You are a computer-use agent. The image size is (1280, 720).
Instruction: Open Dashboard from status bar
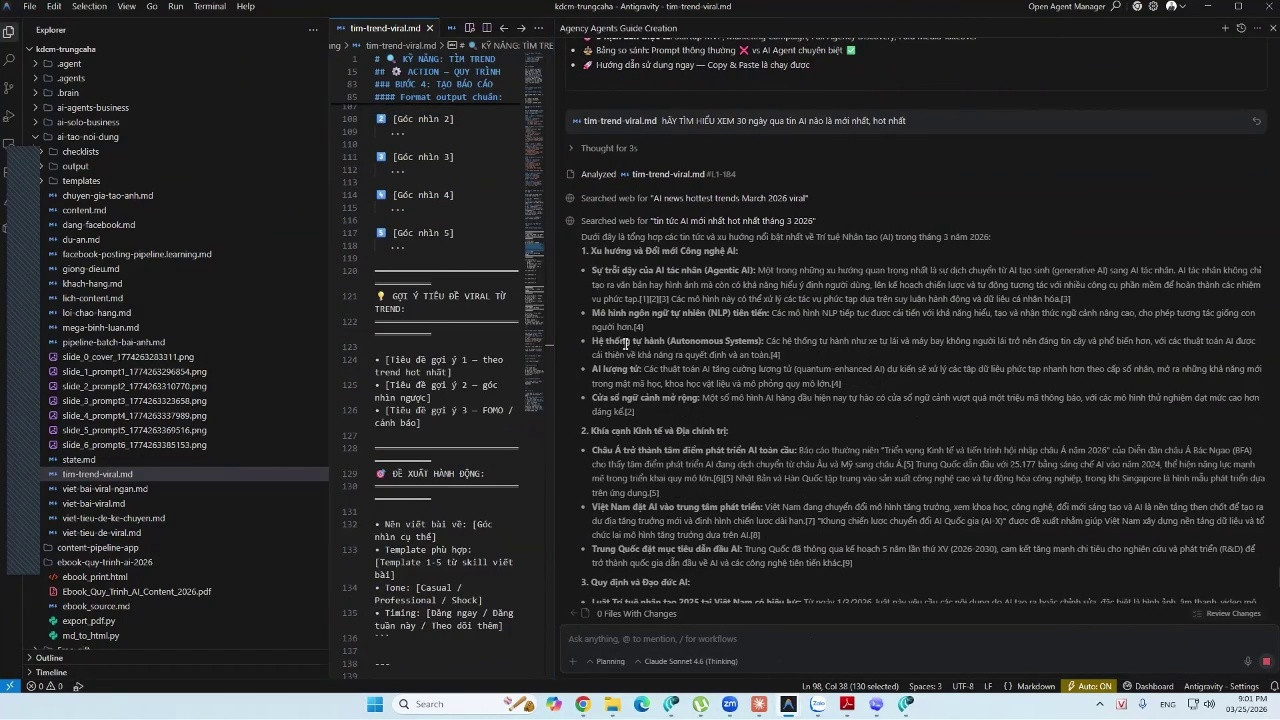point(1148,686)
